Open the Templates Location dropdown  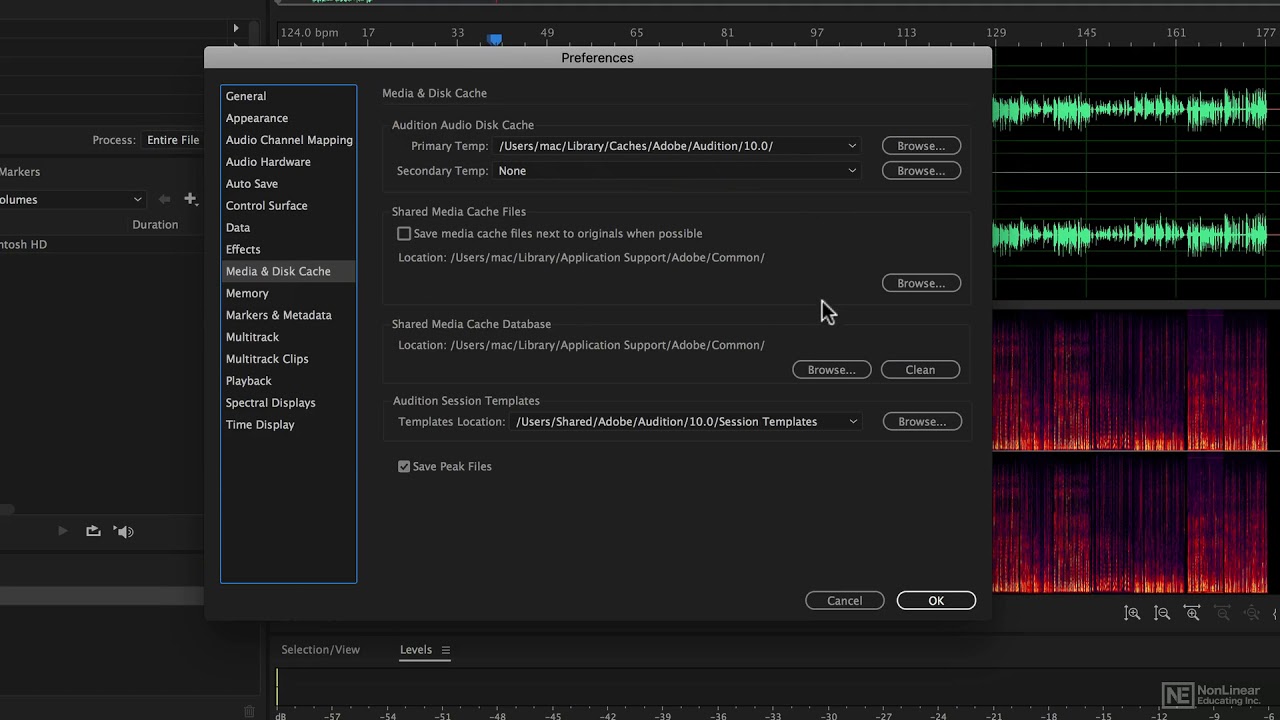[852, 421]
